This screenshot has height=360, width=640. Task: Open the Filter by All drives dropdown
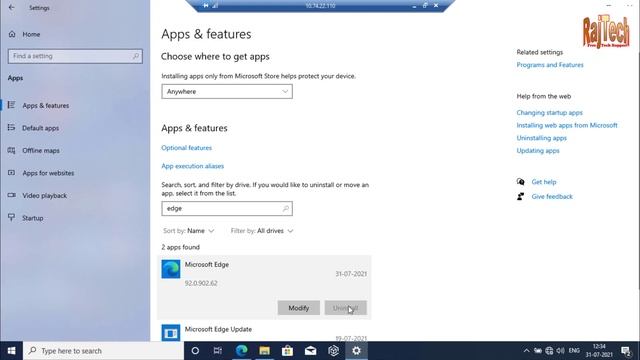pyautogui.click(x=262, y=231)
